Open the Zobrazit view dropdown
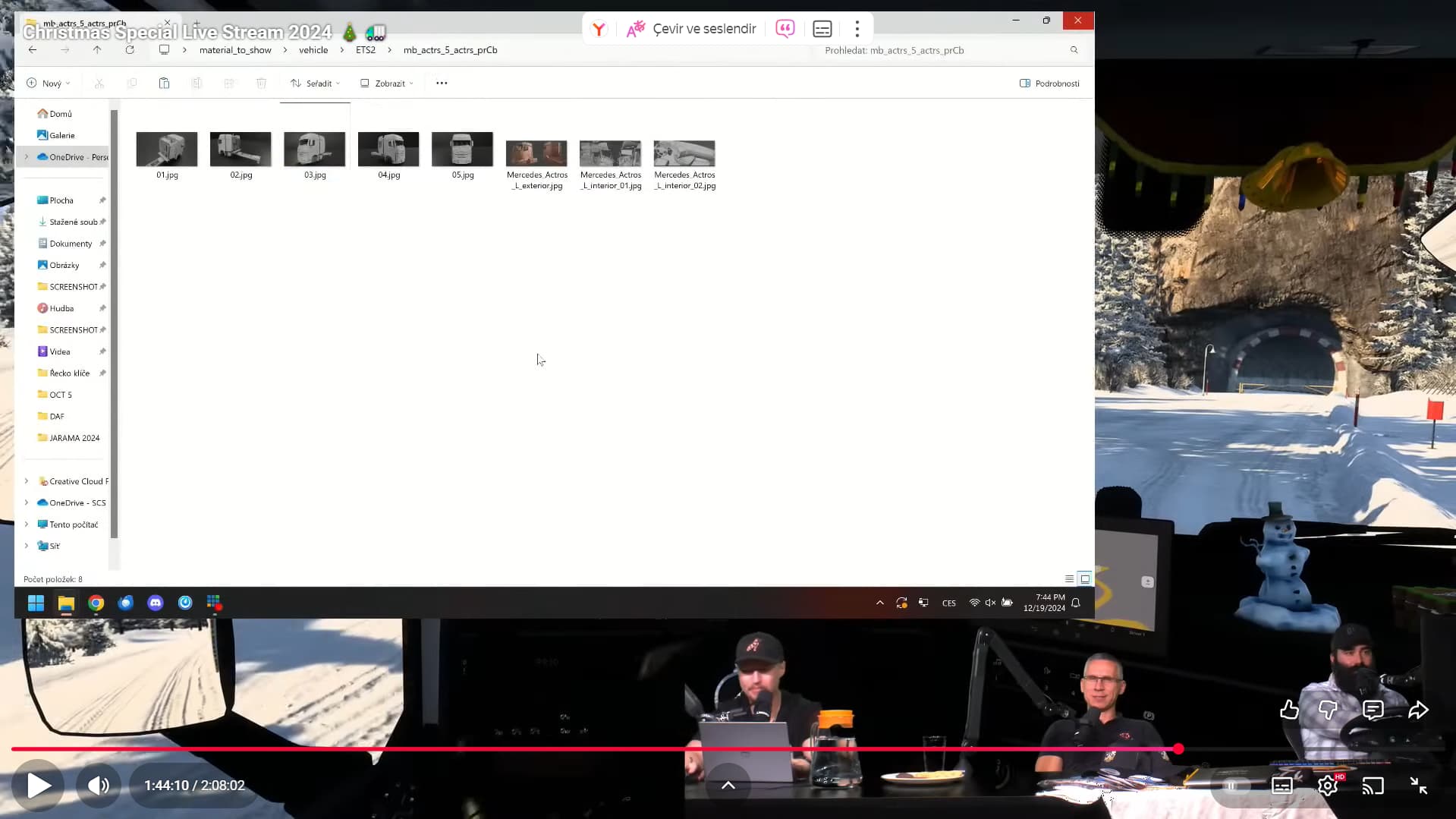The width and height of the screenshot is (1456, 819). point(387,83)
